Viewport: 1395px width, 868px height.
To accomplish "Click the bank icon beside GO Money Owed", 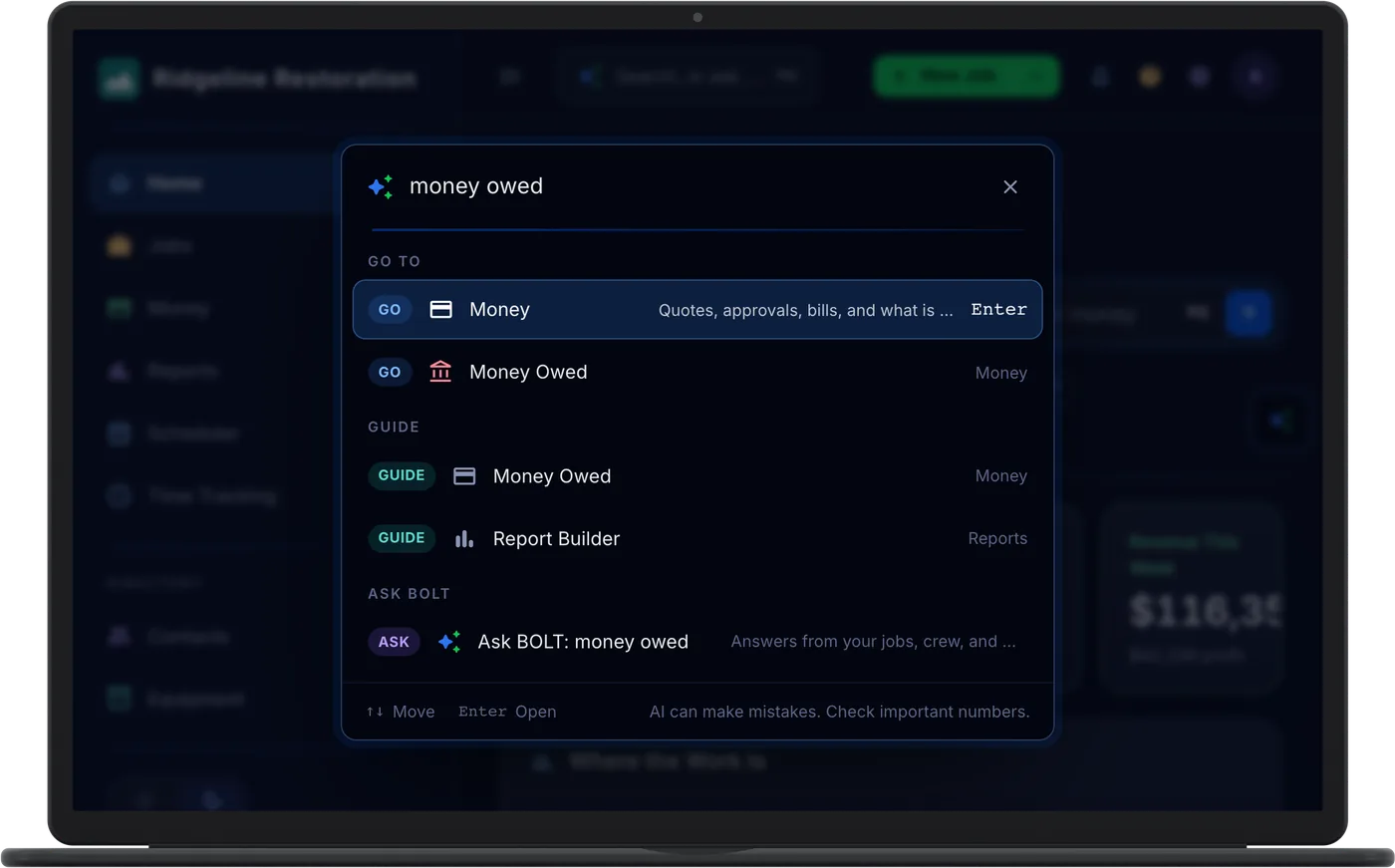I will coord(440,372).
